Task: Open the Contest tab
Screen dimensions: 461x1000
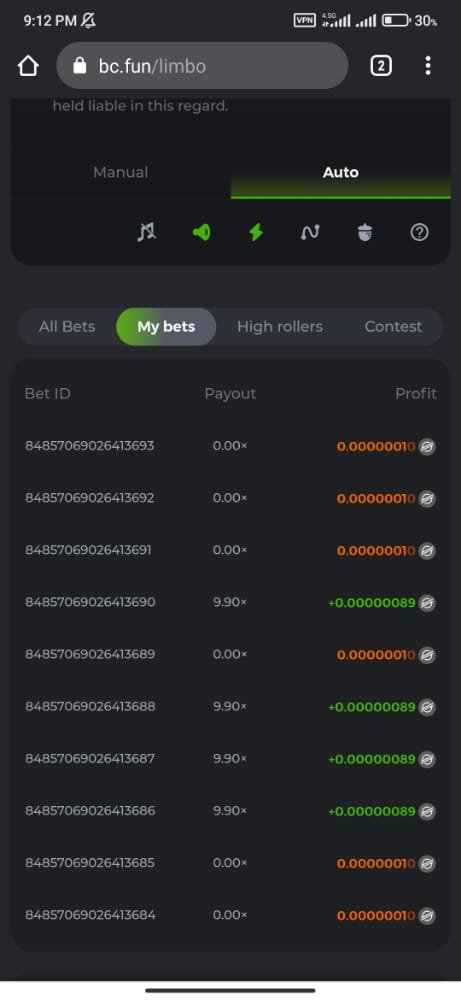Action: click(x=393, y=327)
